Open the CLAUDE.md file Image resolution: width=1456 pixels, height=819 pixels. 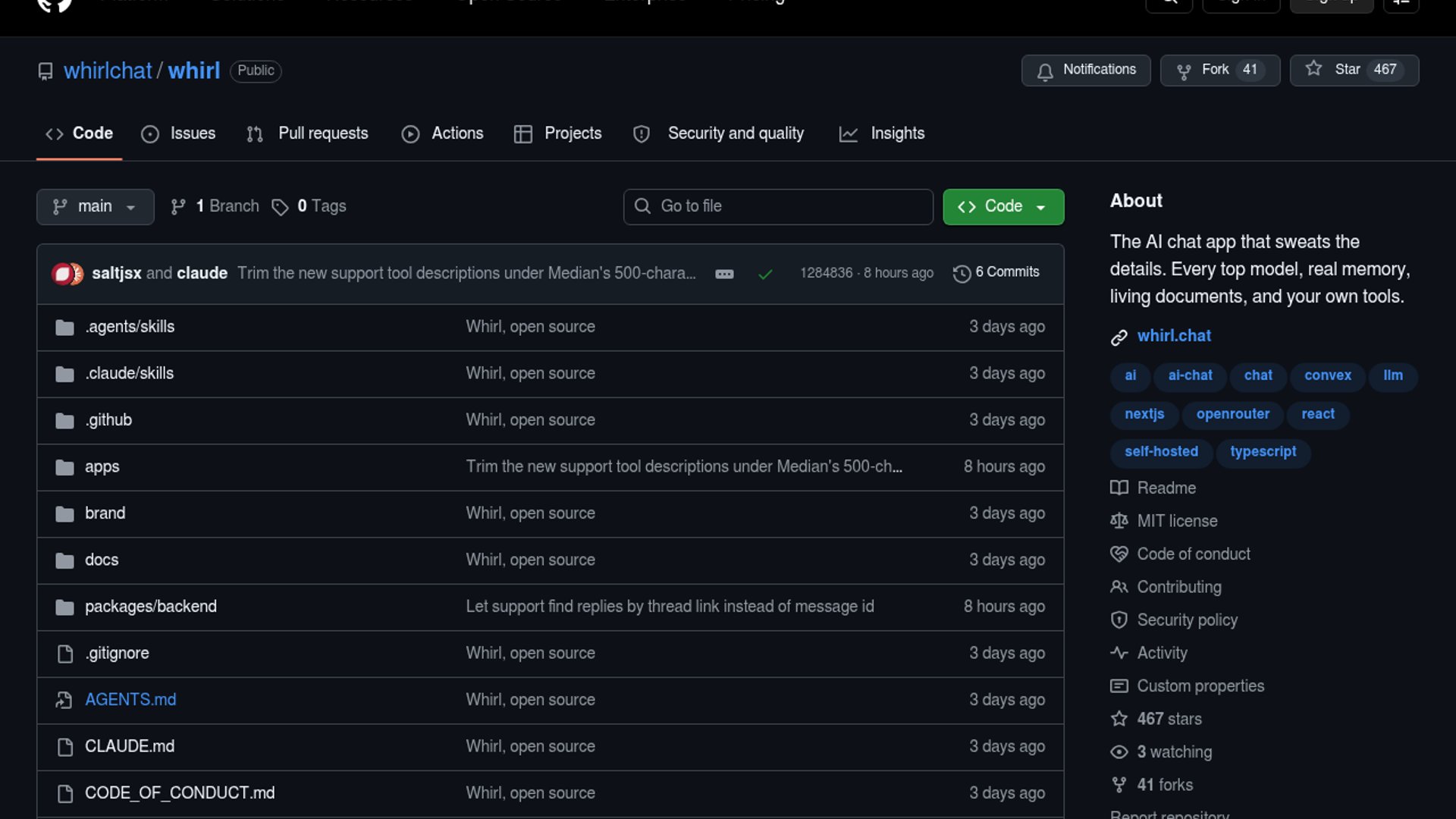(x=130, y=746)
